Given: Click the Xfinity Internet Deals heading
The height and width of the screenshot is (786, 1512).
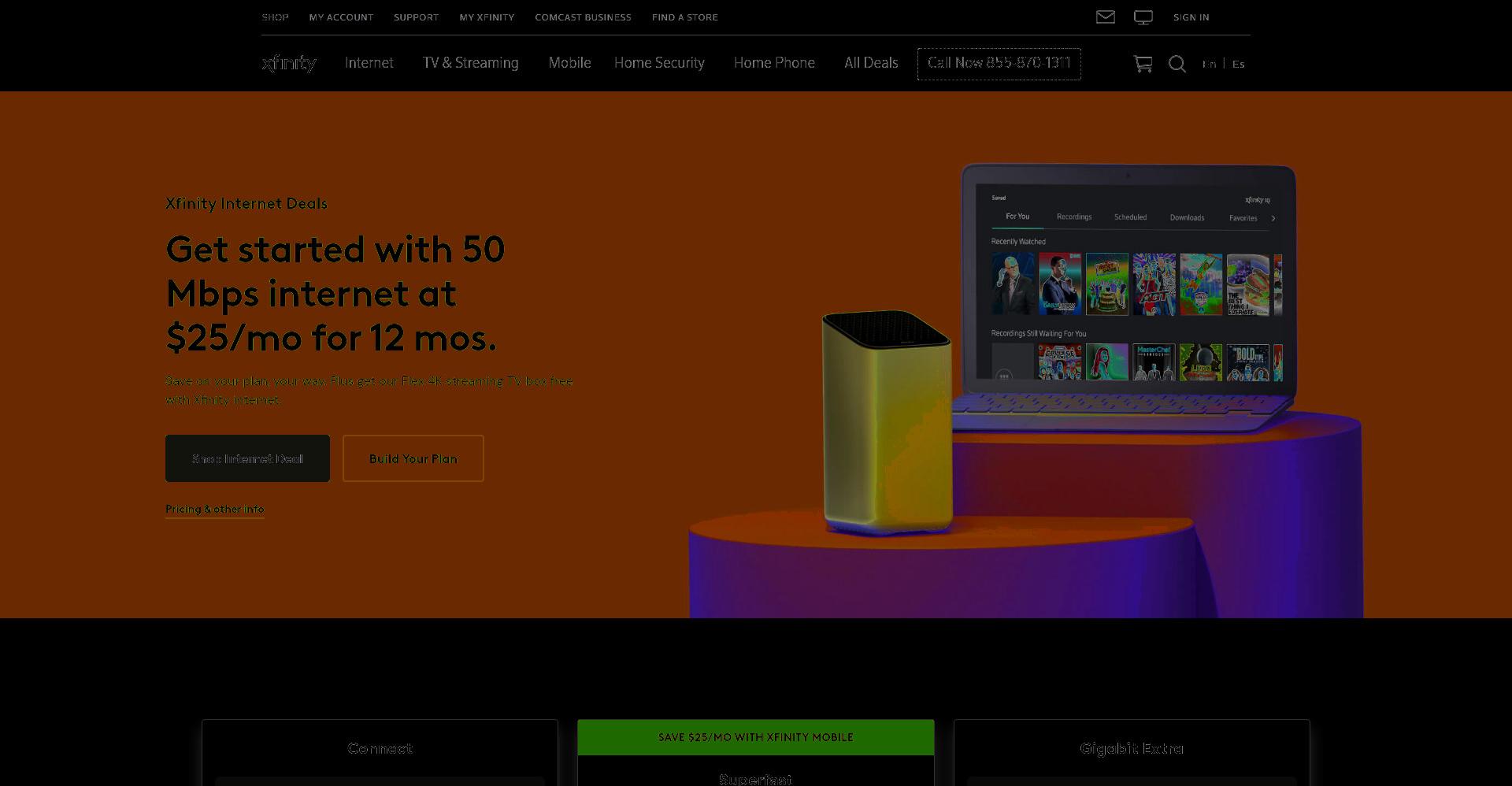Looking at the screenshot, I should 246,203.
